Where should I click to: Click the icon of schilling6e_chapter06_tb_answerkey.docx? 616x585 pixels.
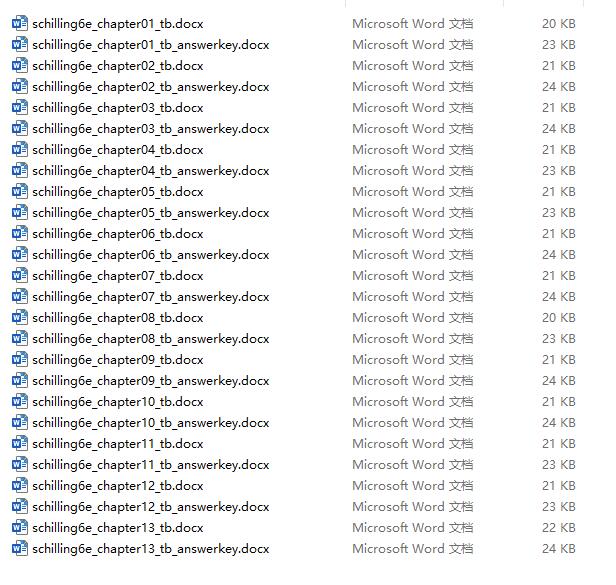[x=20, y=255]
